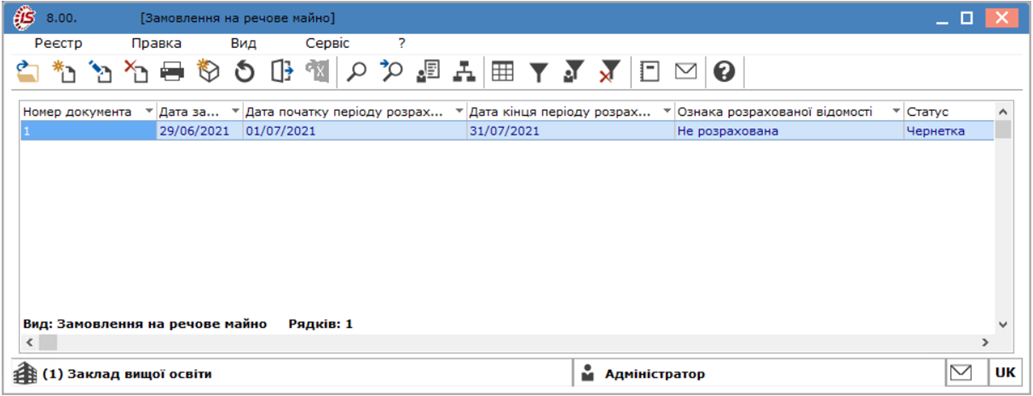This screenshot has width=1033, height=396.
Task: Click the vertical scrollbar up arrow
Action: [x=1003, y=111]
